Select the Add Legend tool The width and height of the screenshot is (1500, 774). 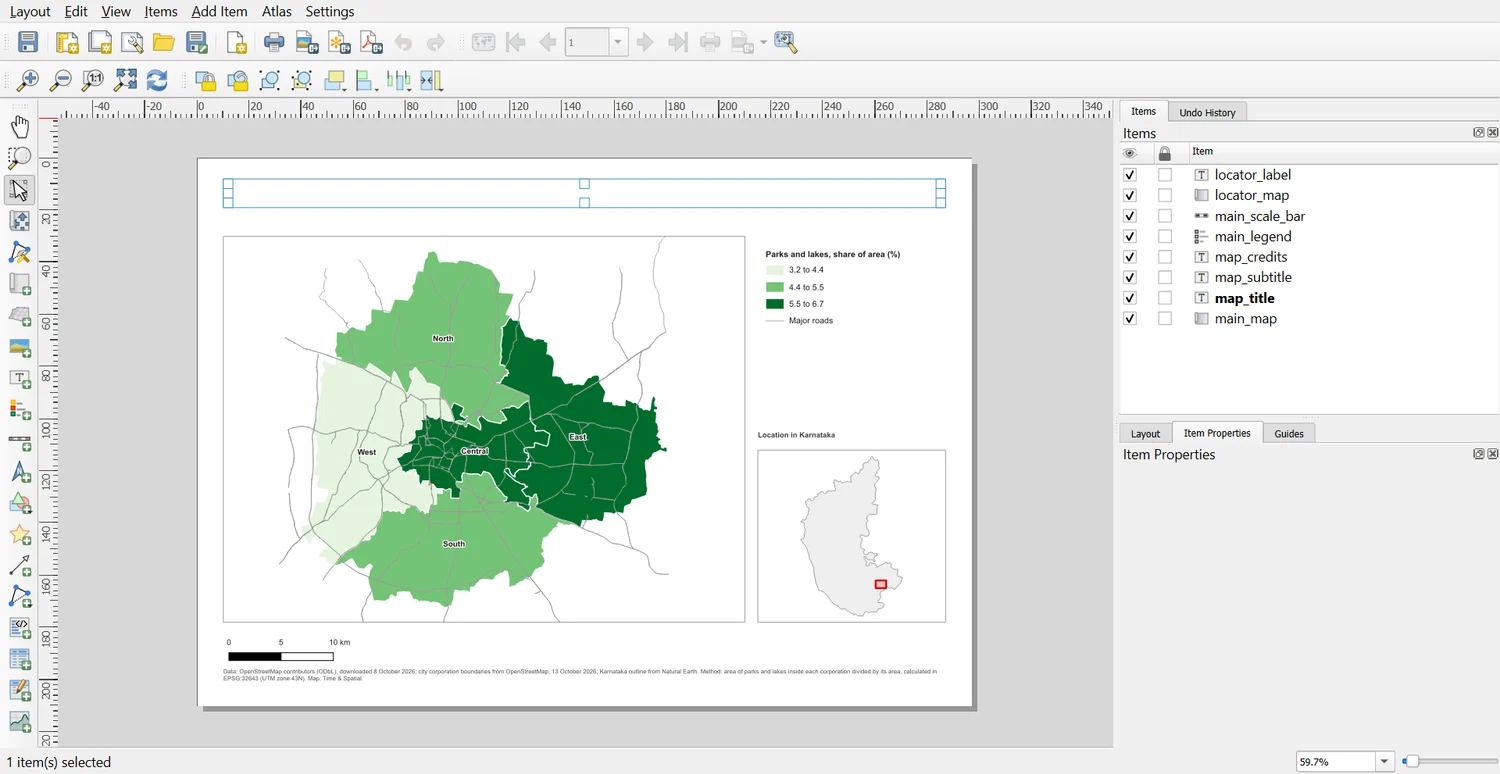[x=20, y=411]
